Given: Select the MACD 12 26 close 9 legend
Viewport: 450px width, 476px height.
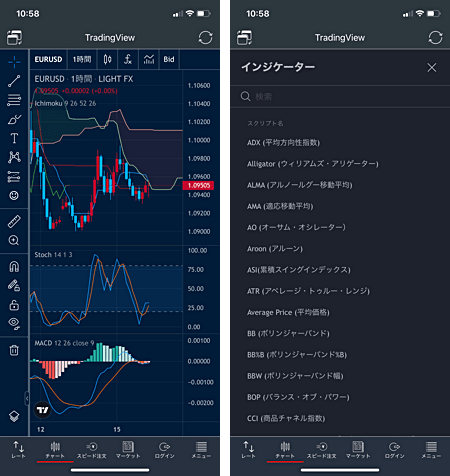Looking at the screenshot, I should [x=64, y=343].
